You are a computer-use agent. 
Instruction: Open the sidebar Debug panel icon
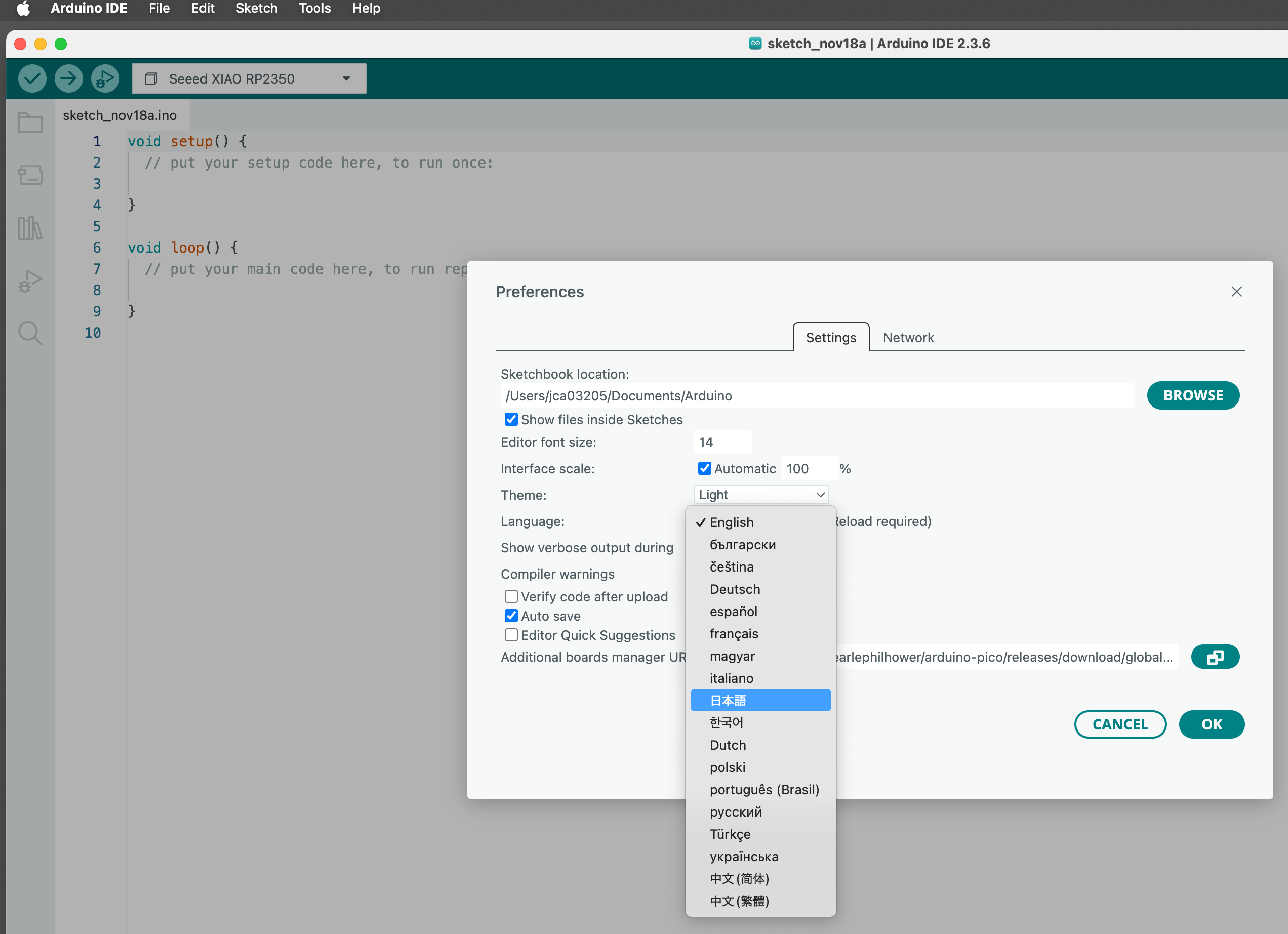coord(30,281)
